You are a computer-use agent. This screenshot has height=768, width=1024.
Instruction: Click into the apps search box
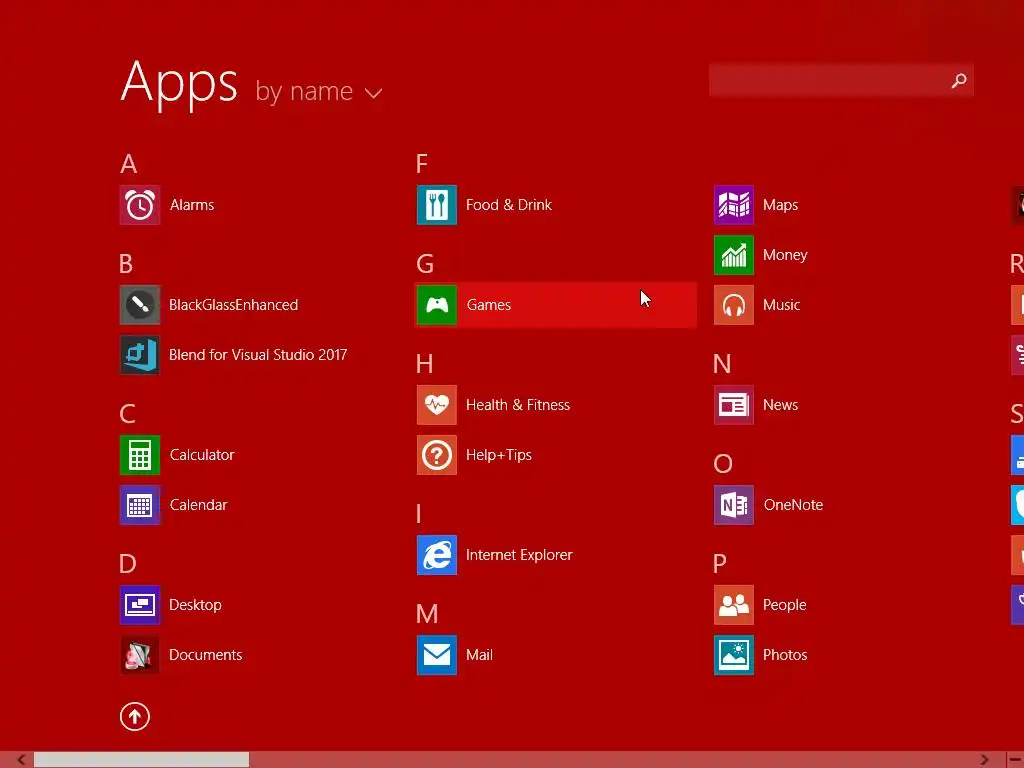[x=841, y=80]
